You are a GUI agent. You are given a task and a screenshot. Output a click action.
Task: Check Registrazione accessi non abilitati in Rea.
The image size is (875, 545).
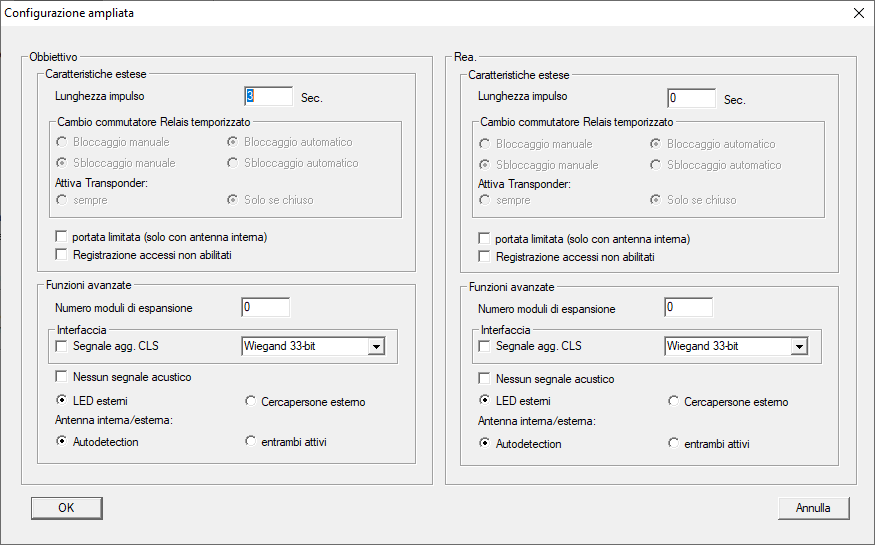486,257
